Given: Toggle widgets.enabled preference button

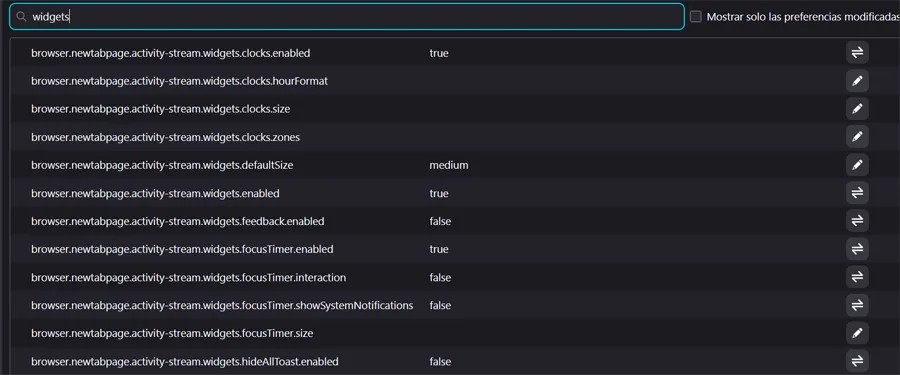Looking at the screenshot, I should (857, 193).
